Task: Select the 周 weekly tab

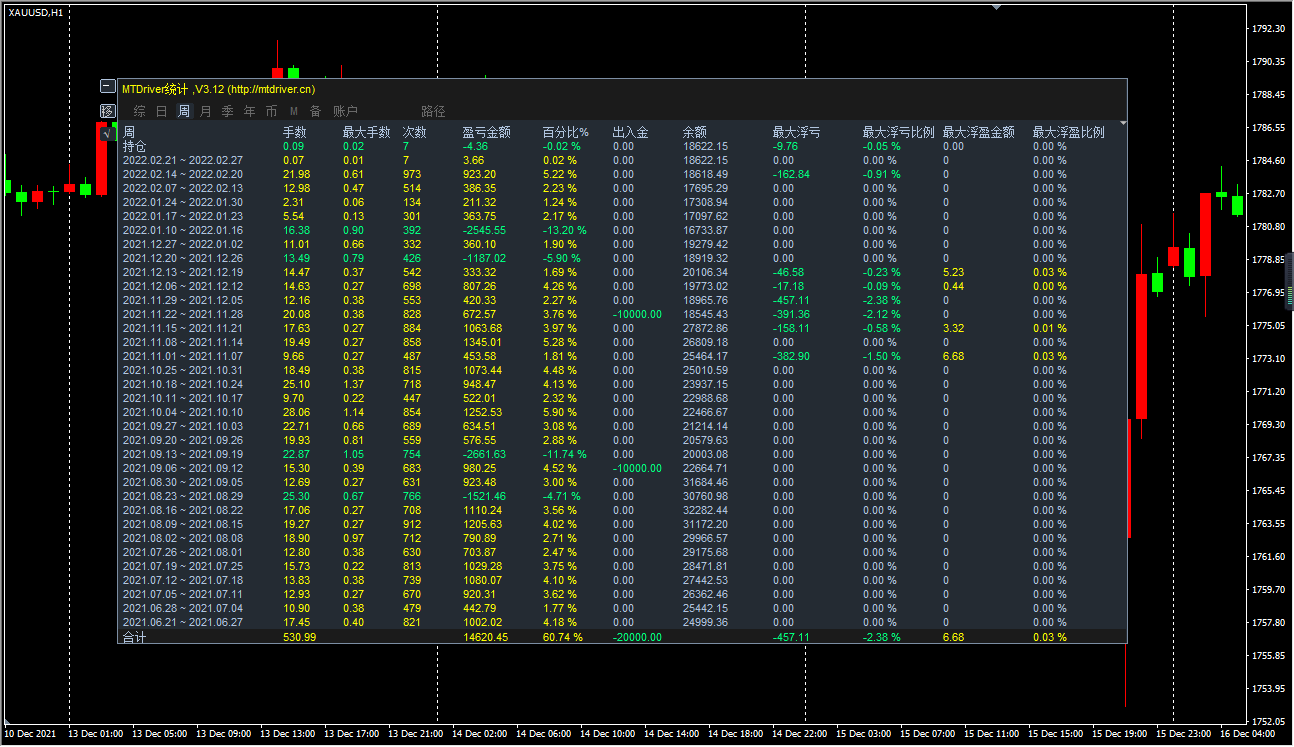Action: 184,111
